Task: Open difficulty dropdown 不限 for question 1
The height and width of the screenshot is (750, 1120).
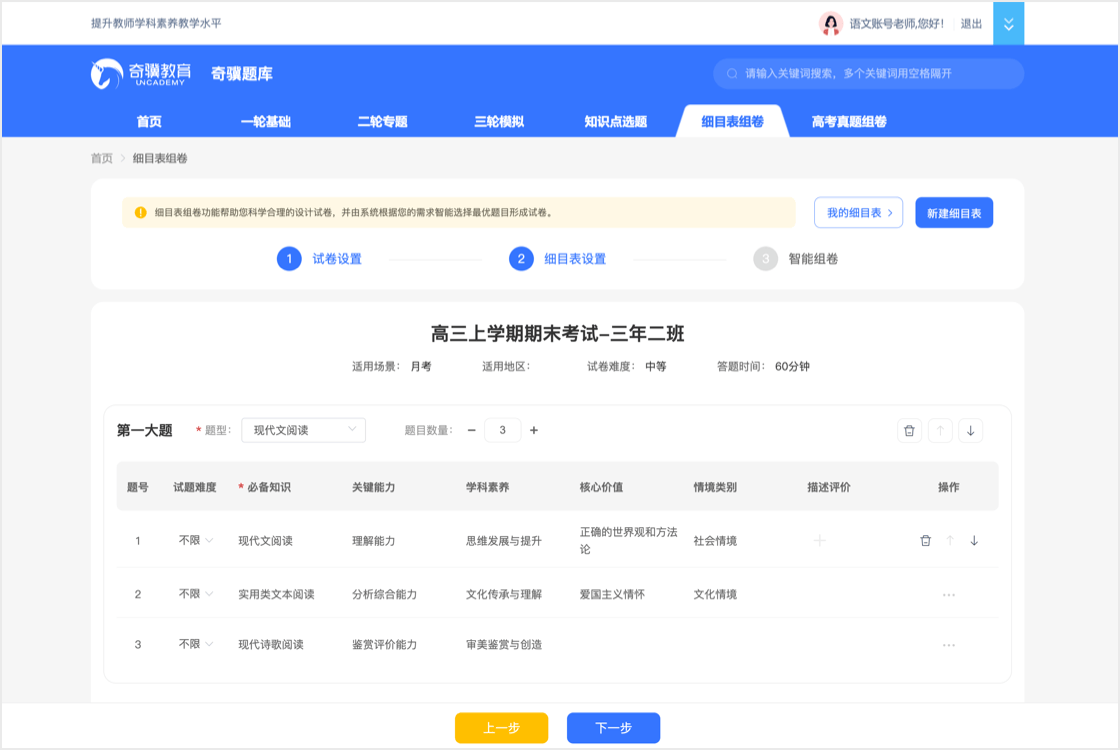Action: 195,541
